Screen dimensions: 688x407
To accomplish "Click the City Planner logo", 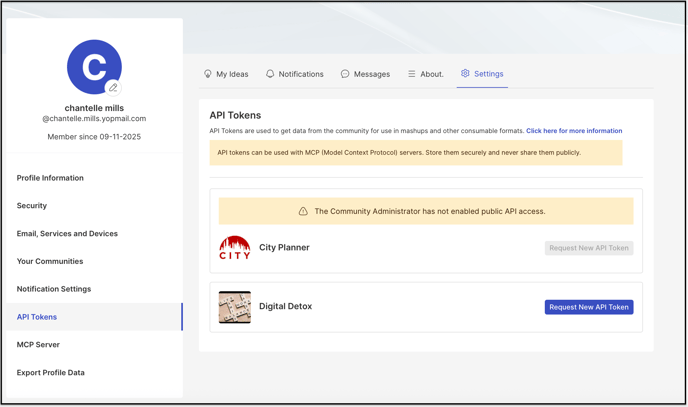I will click(235, 247).
